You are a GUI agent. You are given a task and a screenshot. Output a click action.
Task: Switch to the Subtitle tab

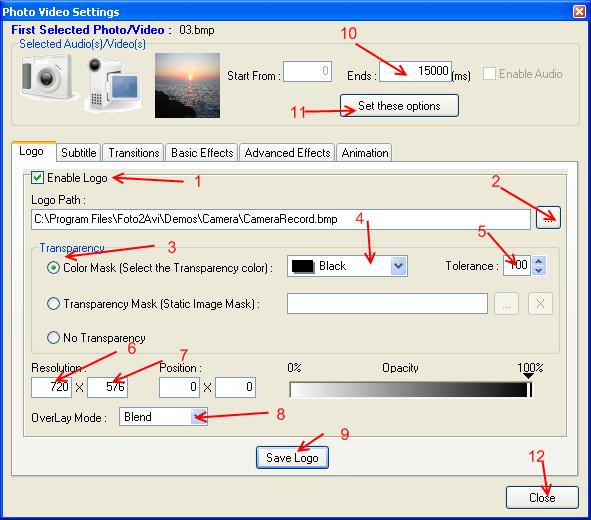[78, 153]
